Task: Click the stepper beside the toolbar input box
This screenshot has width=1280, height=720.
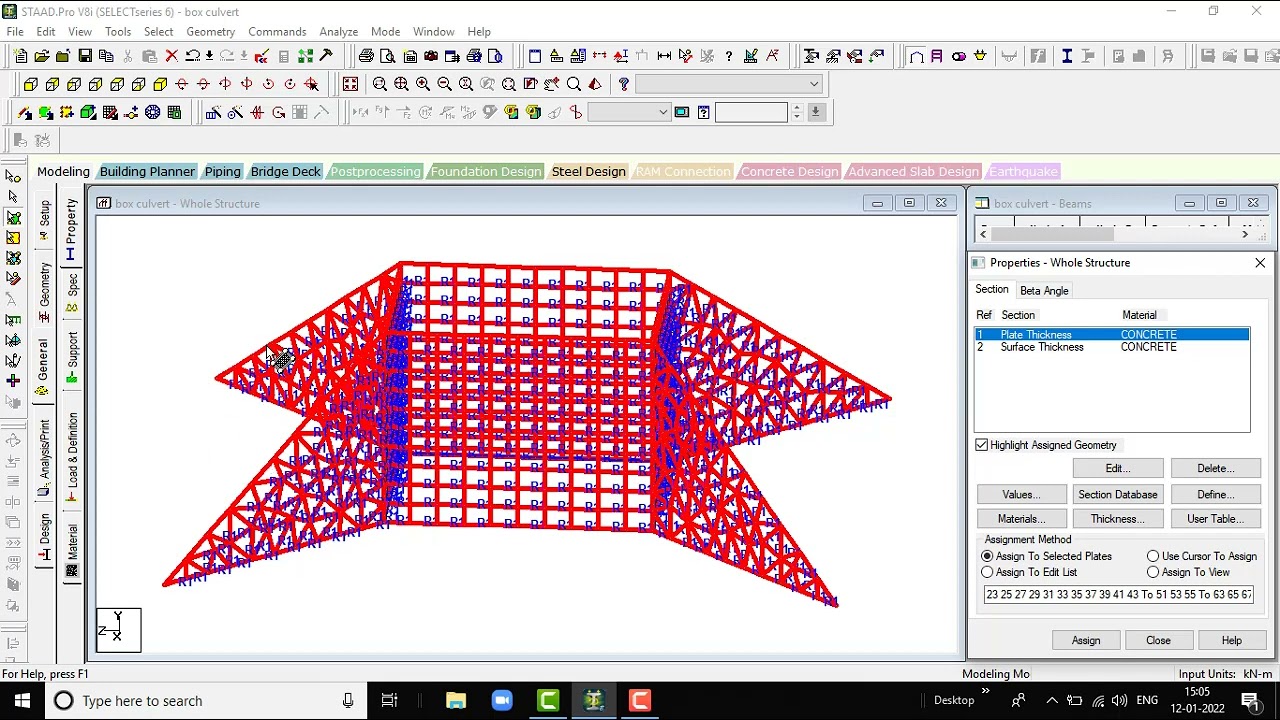Action: [796, 112]
